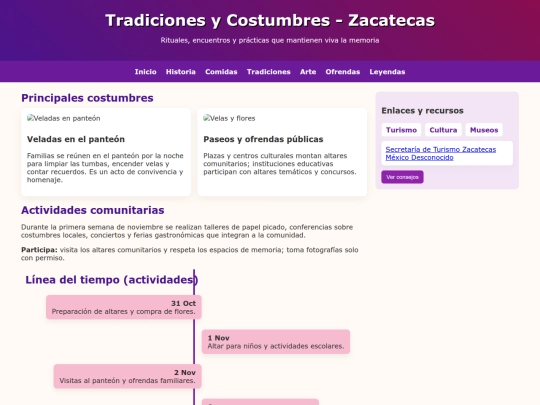Screen dimensions: 540x405
Task: Click the text Familias se reúnen en el panteón
Action: tap(105, 168)
